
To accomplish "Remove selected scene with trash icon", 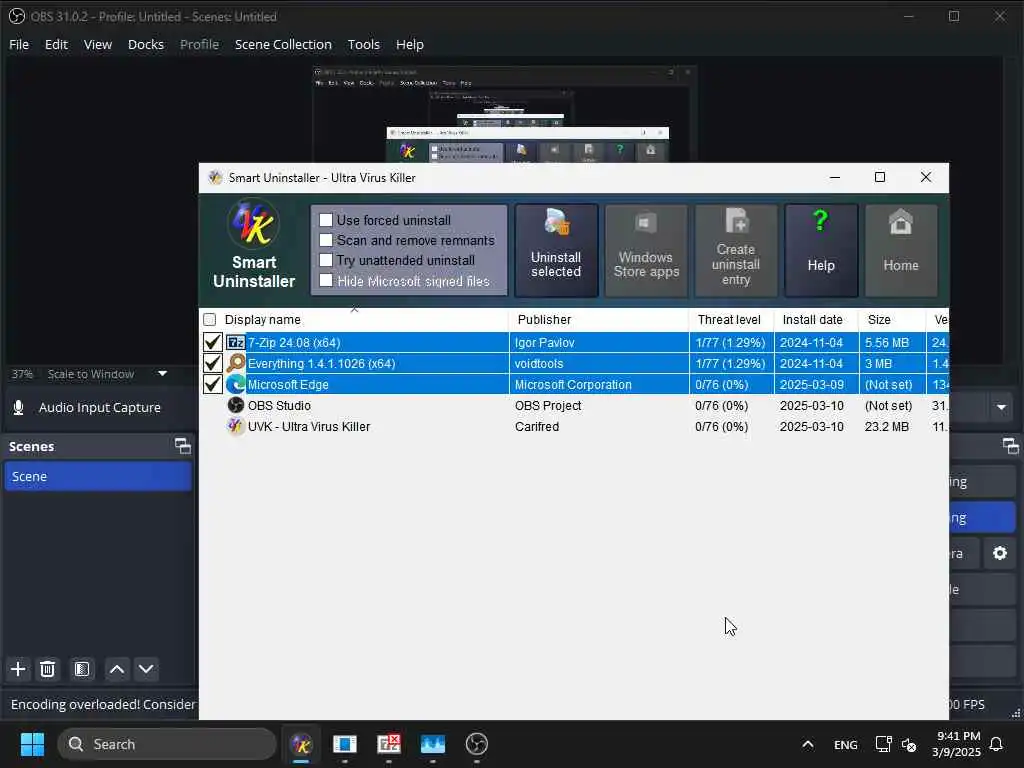I will tap(47, 669).
